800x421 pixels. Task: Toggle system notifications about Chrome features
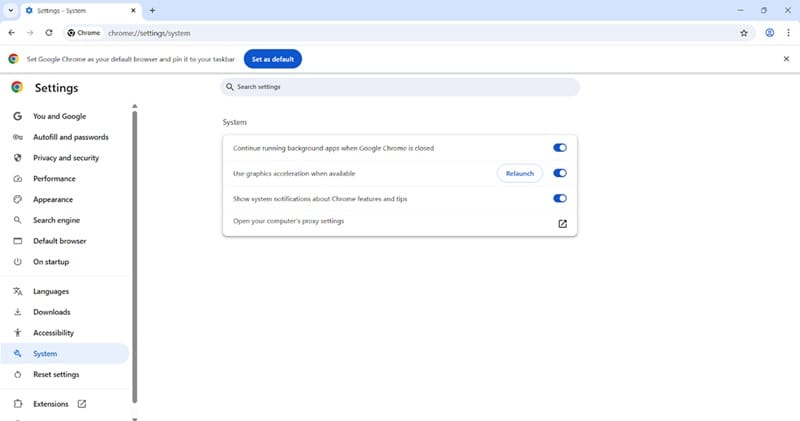pyautogui.click(x=560, y=199)
